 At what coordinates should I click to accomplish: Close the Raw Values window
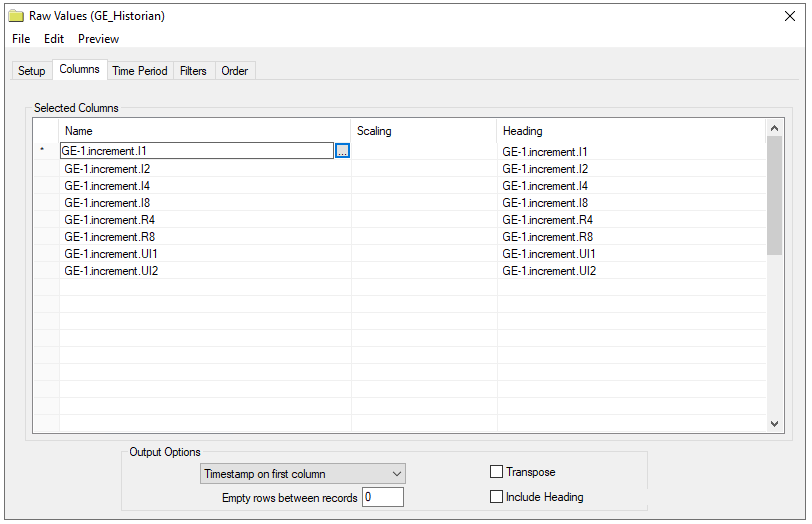point(790,16)
